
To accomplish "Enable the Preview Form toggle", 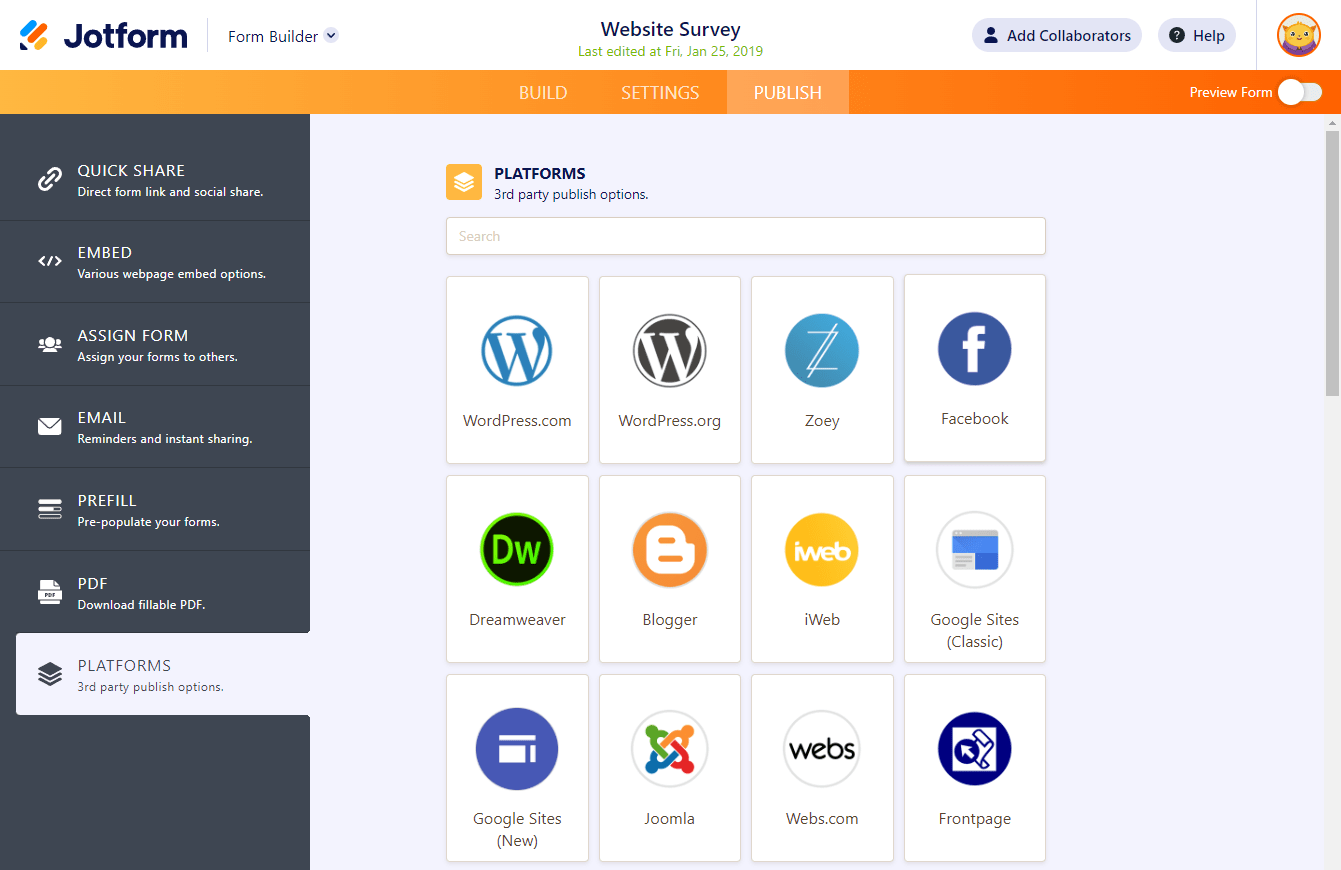I will pos(1299,91).
